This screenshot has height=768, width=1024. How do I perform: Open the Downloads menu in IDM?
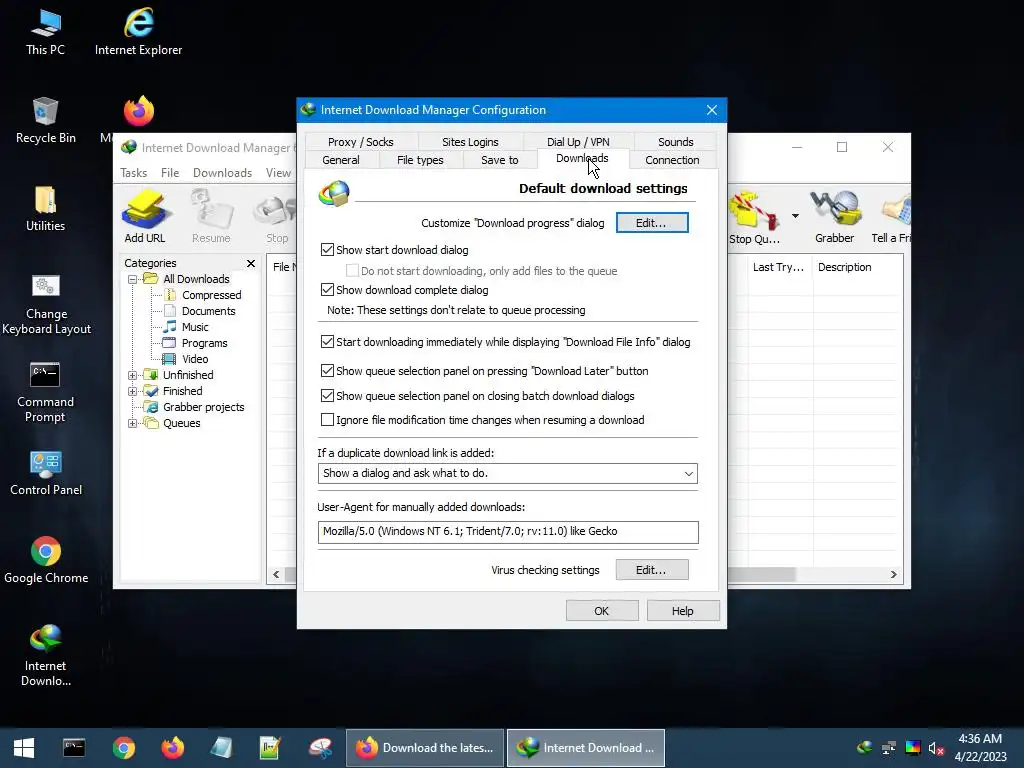click(x=222, y=172)
